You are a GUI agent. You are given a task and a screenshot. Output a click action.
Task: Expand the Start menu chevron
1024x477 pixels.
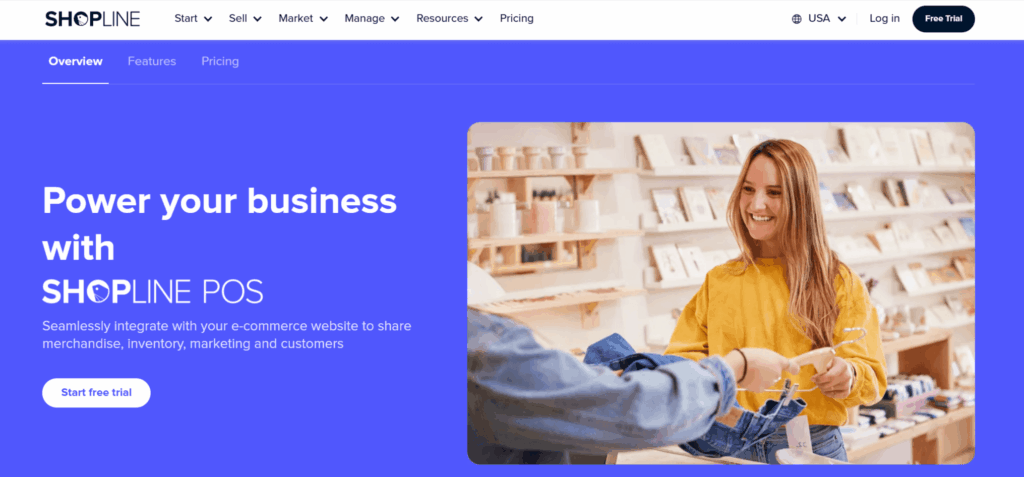[x=208, y=19]
